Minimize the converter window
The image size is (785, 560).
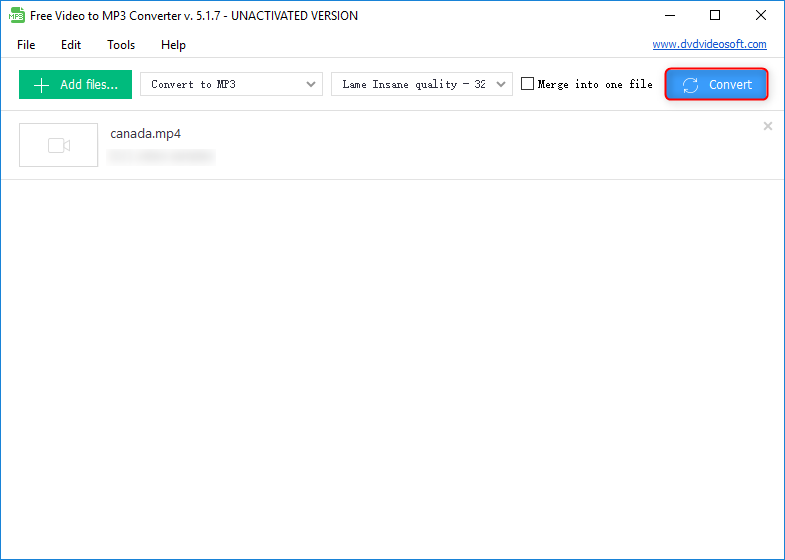point(669,15)
